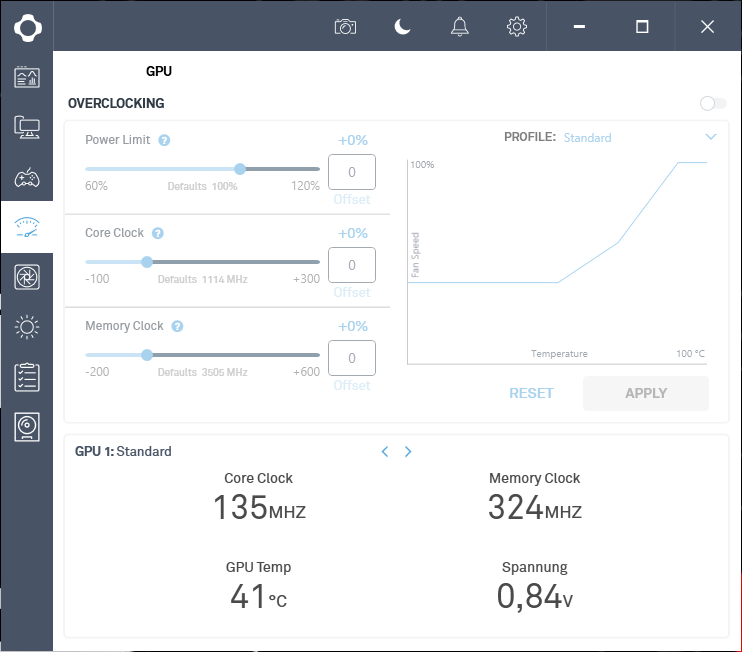742x652 pixels.
Task: Click the Memory Clock slider handle
Action: [147, 355]
